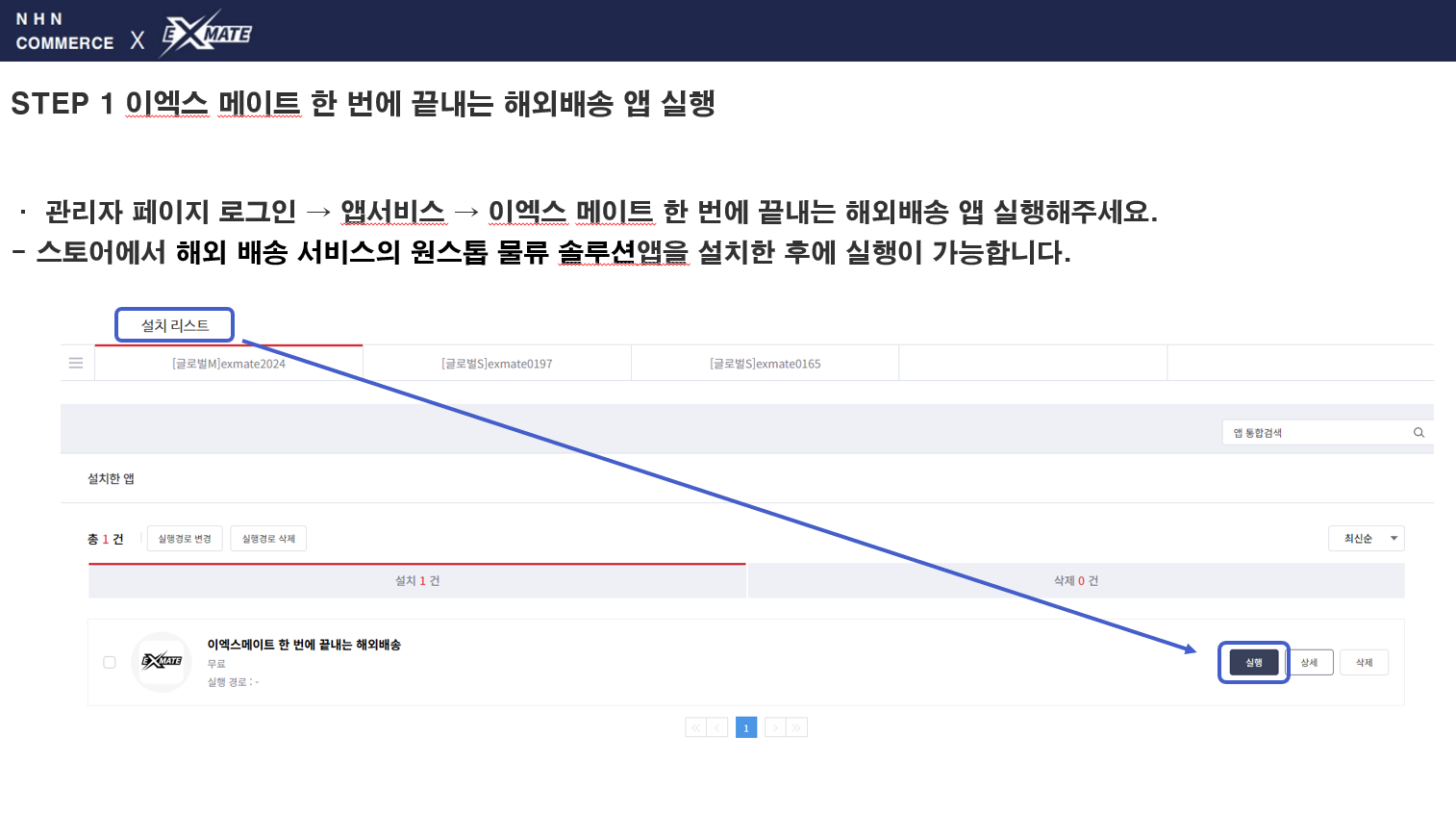Select page 1 in the pagination

[x=746, y=727]
